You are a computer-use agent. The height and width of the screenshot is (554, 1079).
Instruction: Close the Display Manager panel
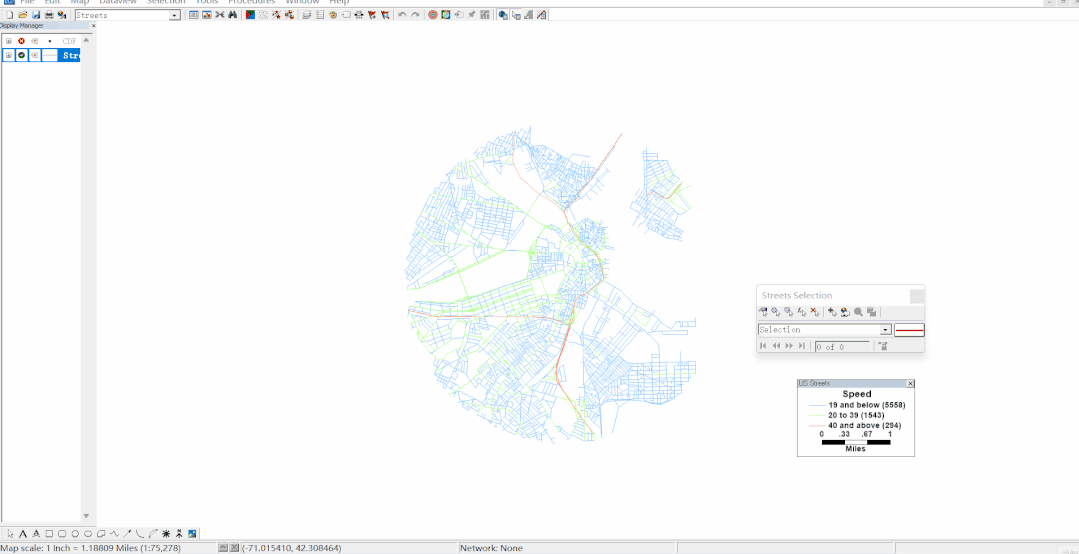(93, 26)
